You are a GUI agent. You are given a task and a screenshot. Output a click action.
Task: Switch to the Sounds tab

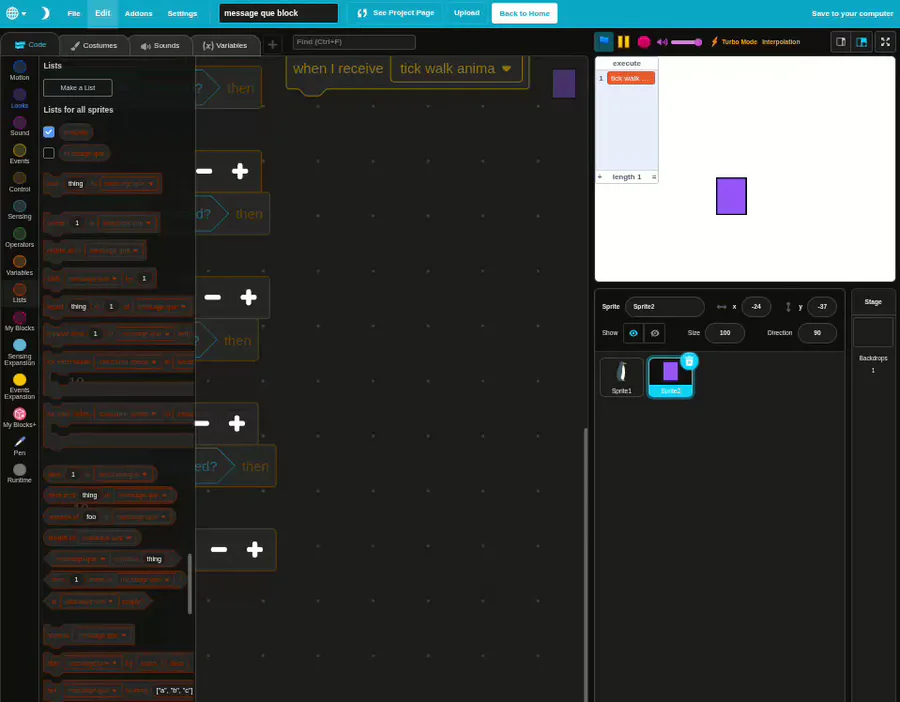pos(160,45)
